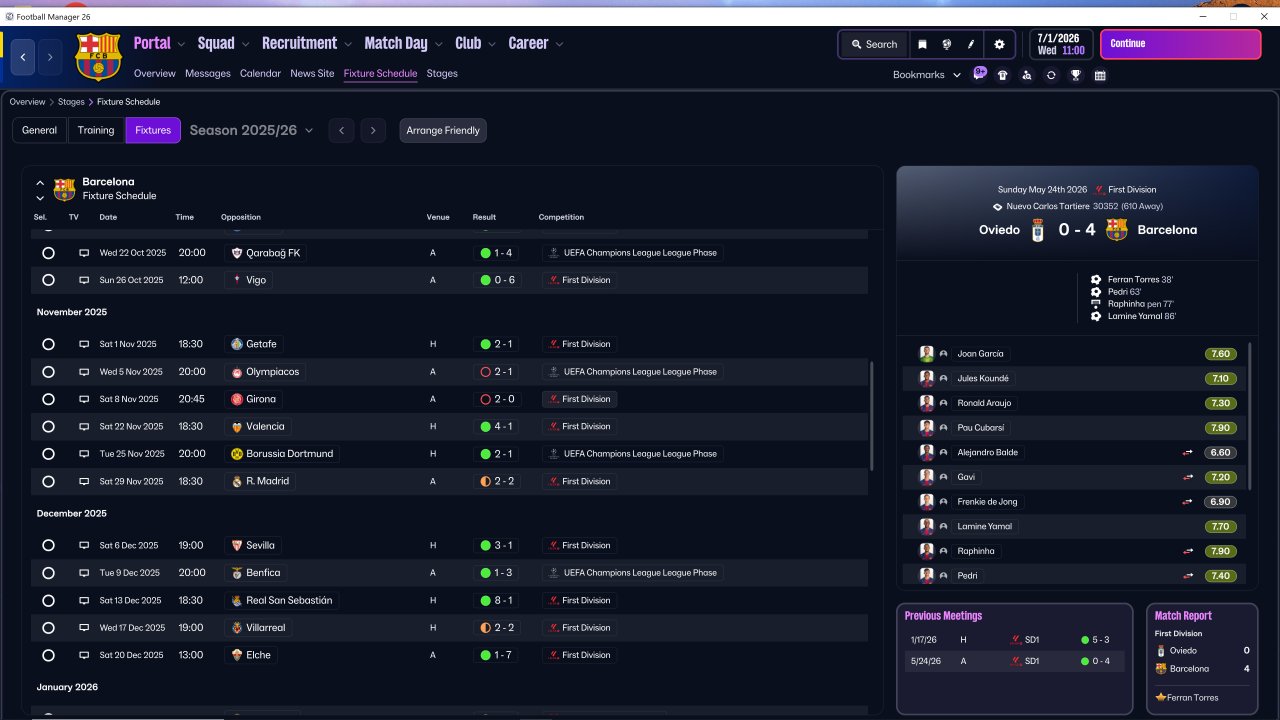Expand the Recruitment menu dropdown
This screenshot has width=1280, height=720.
pos(348,44)
